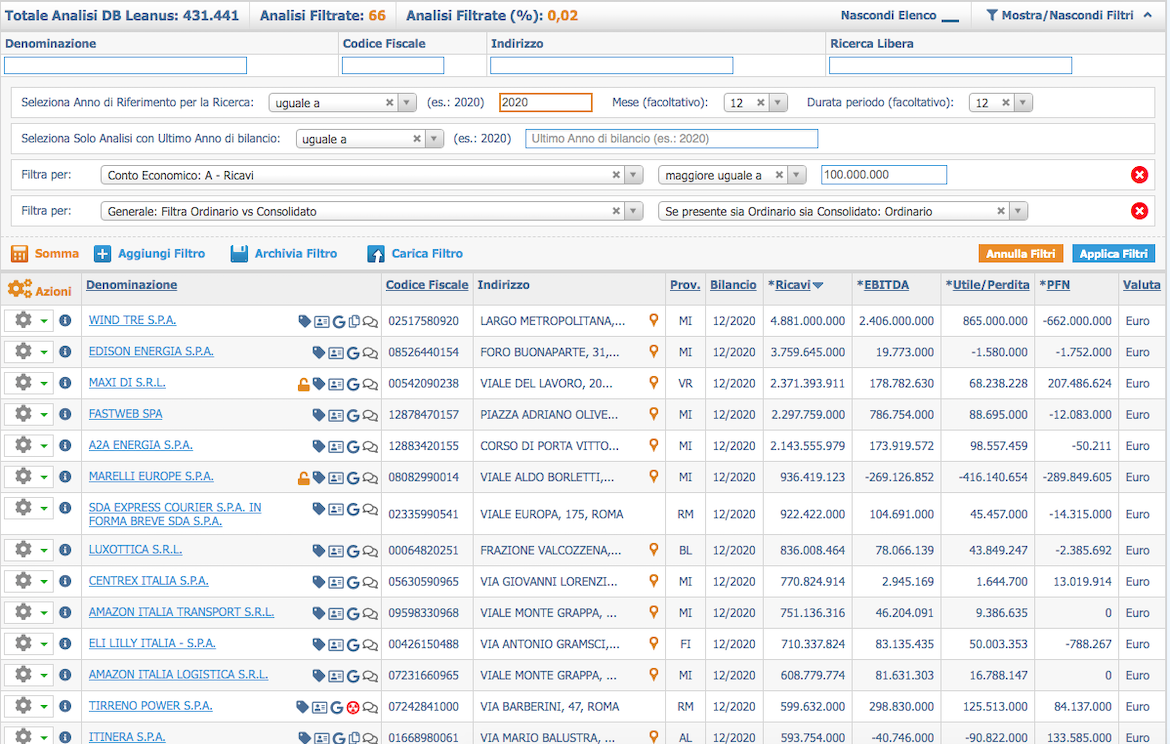Viewport: 1170px width, 744px height.
Task: Sort table by Prov. column
Action: [x=685, y=285]
